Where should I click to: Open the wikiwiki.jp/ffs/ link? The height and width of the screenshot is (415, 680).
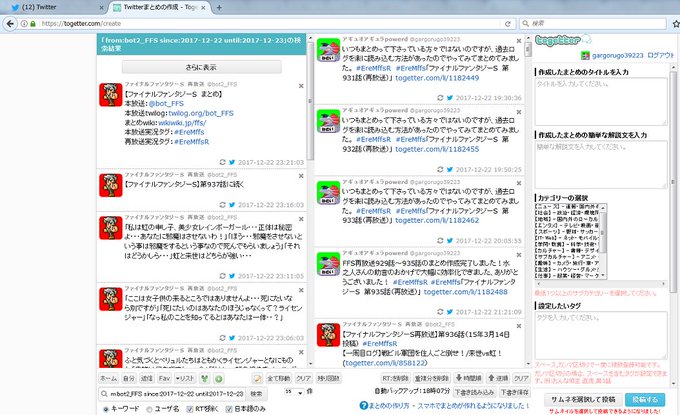coord(182,123)
